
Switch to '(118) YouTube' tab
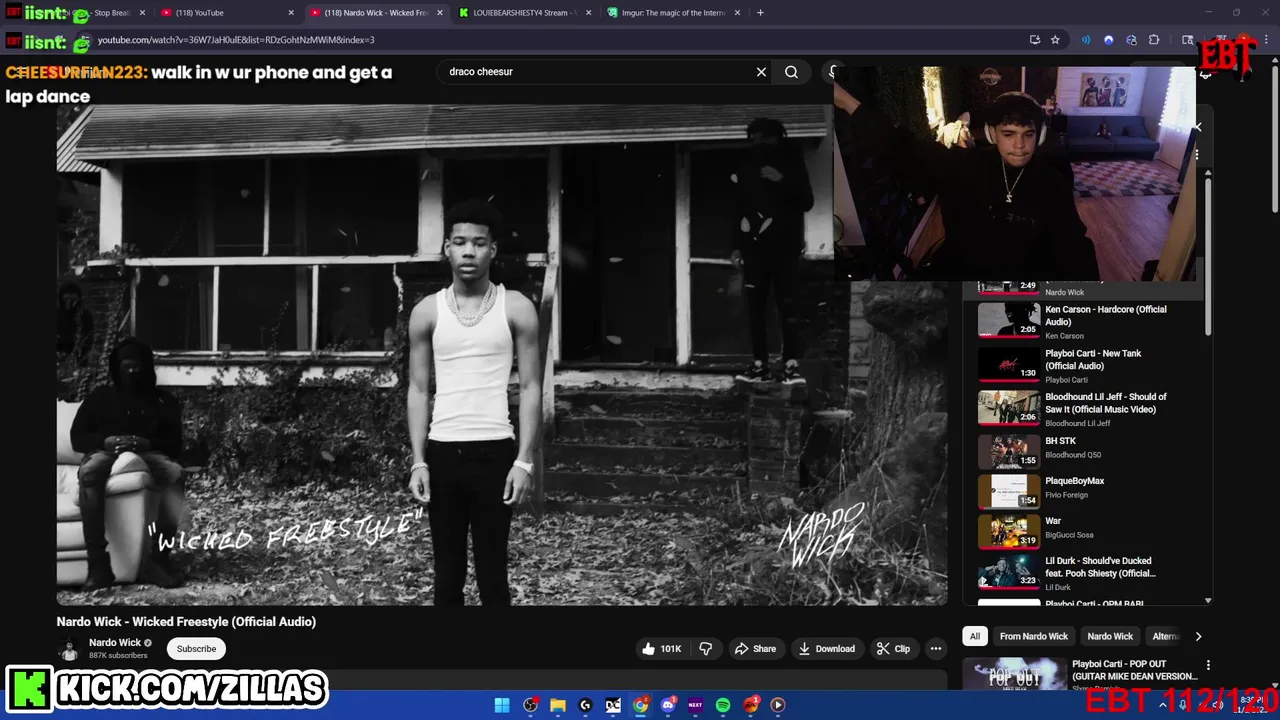pos(229,13)
